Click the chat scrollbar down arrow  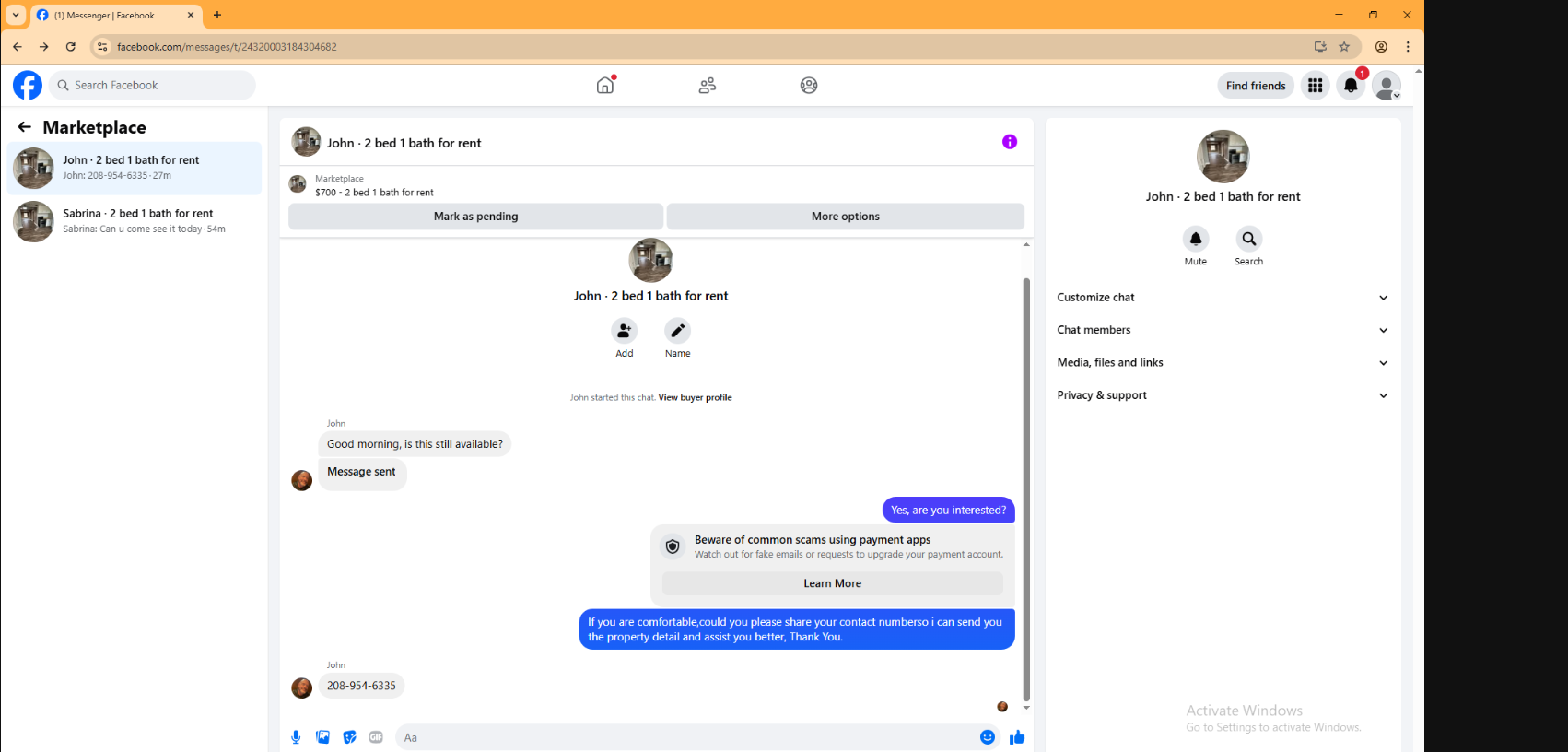(x=1026, y=708)
